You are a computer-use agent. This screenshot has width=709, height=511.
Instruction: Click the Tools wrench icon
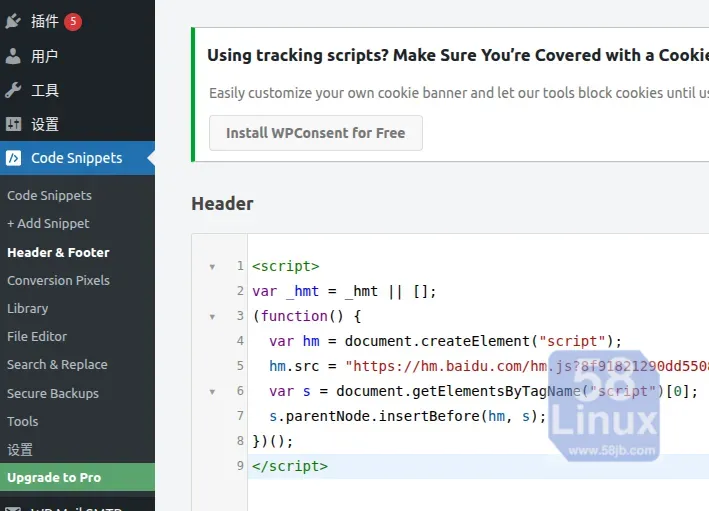tap(13, 90)
